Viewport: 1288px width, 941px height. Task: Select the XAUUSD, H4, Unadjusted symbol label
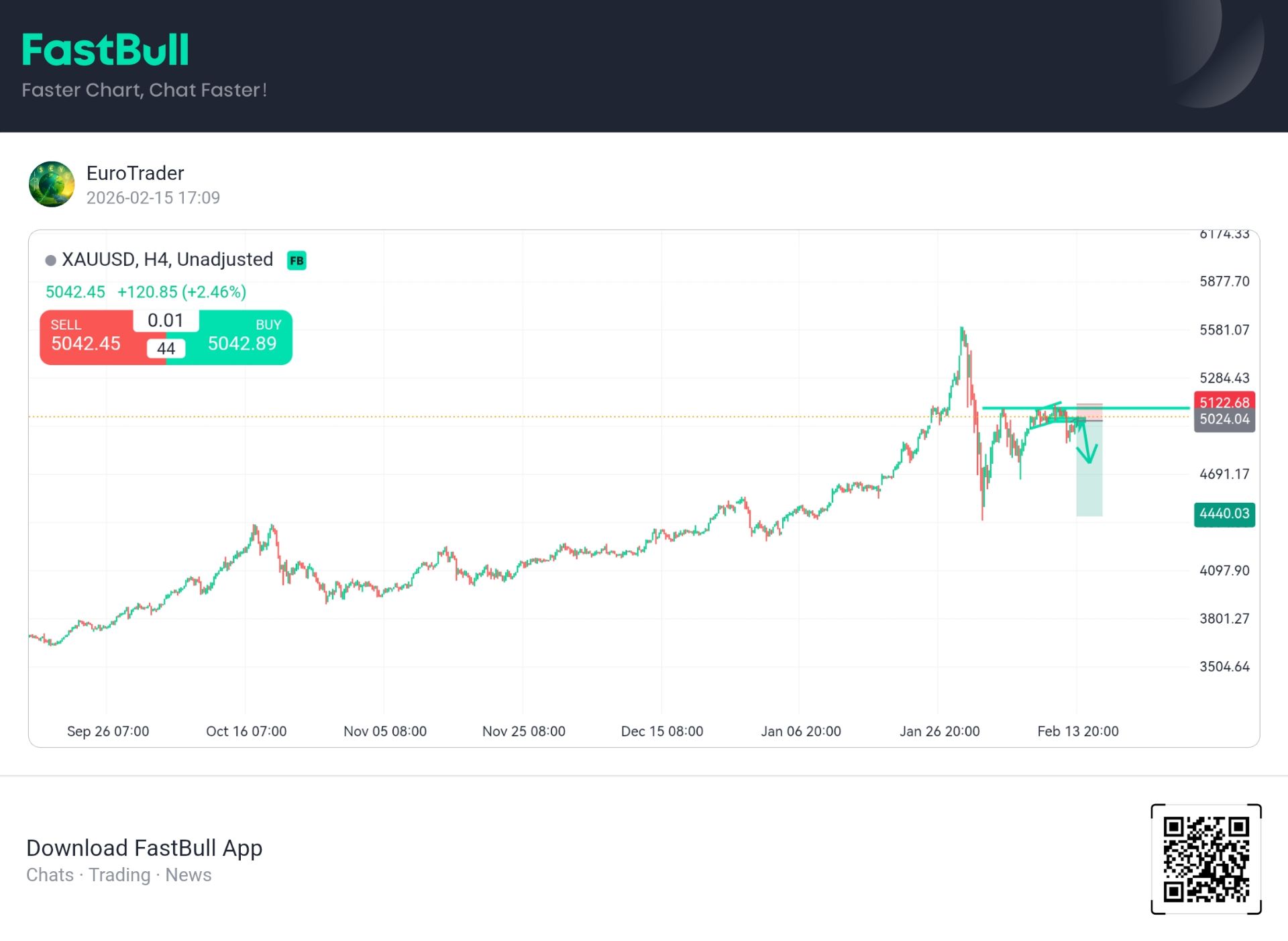tap(167, 260)
